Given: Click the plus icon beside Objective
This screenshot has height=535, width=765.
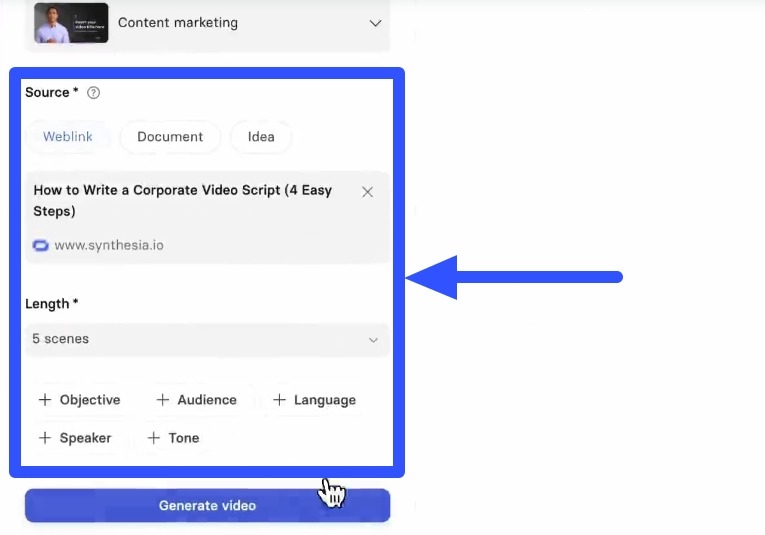Looking at the screenshot, I should 44,400.
